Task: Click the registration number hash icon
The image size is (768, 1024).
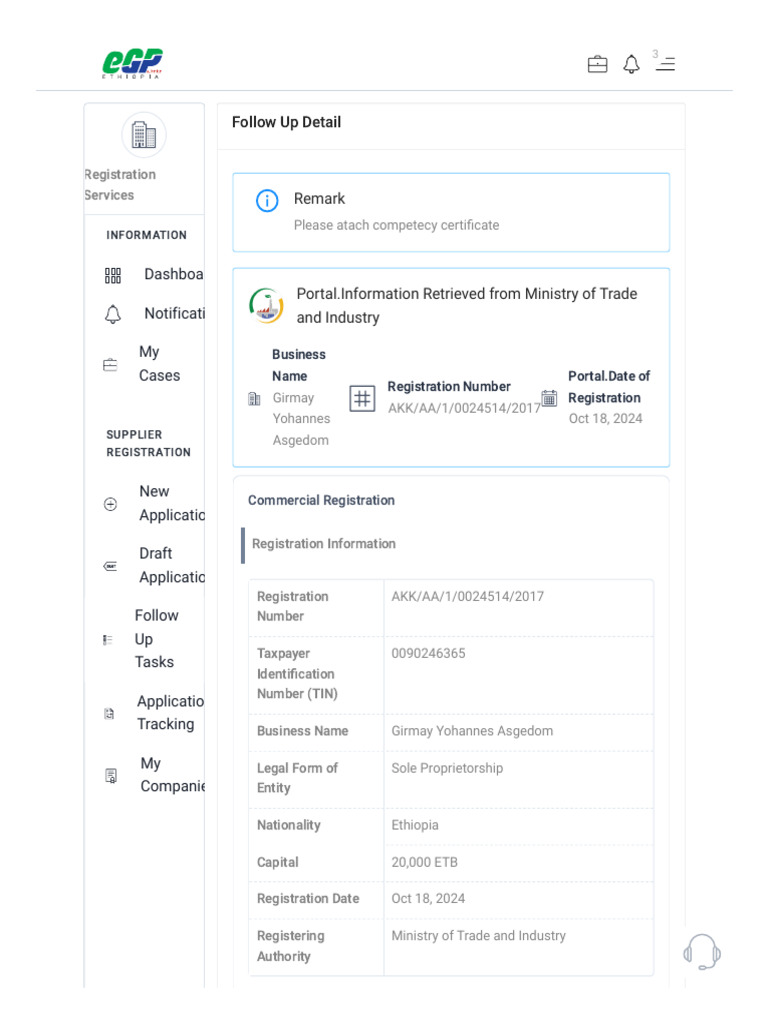Action: pos(362,398)
